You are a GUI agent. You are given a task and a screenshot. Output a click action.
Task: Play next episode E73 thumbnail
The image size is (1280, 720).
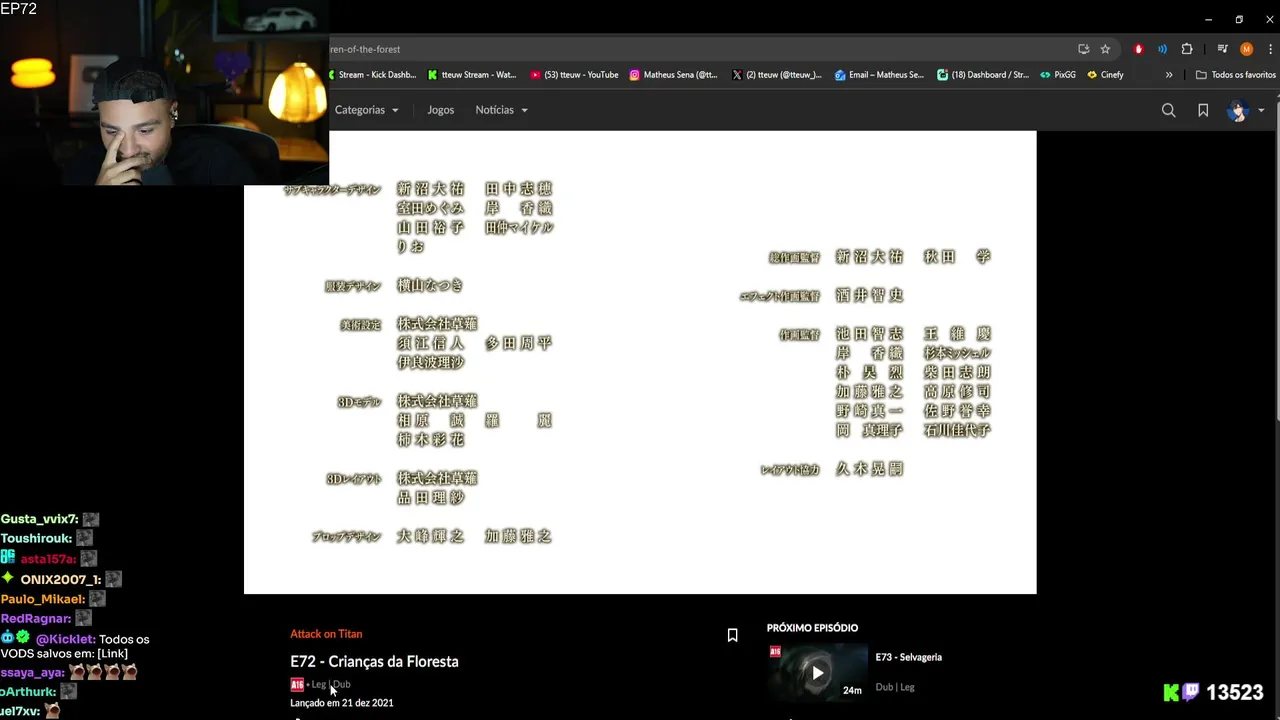817,673
